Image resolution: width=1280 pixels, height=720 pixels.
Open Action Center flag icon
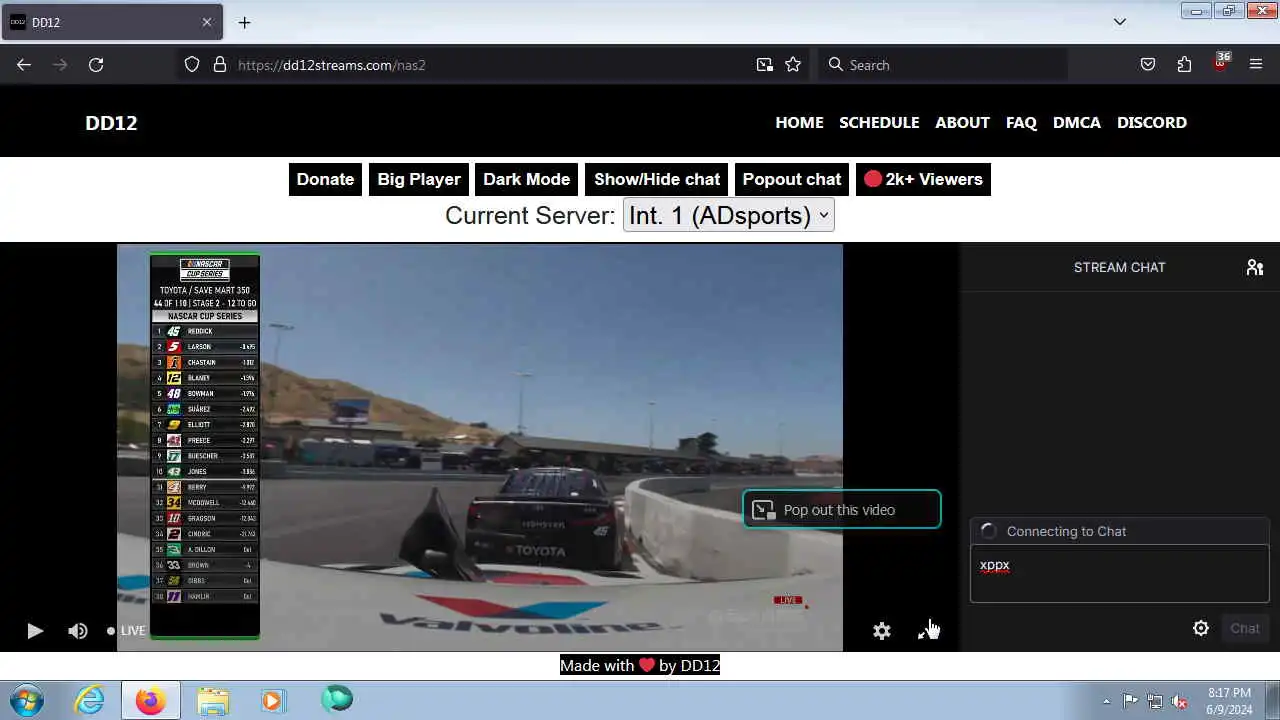(1130, 701)
